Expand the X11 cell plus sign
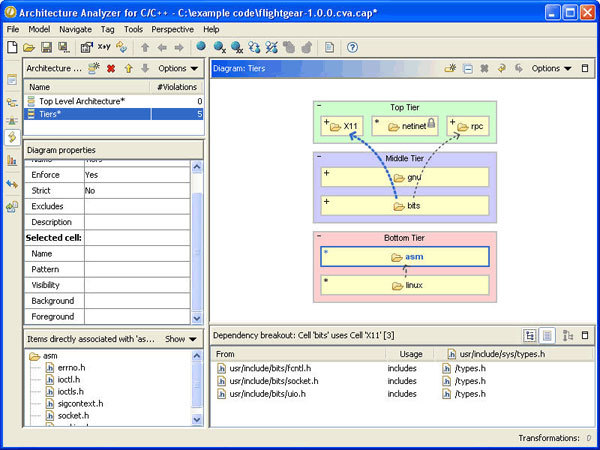This screenshot has height=450, width=600. 326,122
